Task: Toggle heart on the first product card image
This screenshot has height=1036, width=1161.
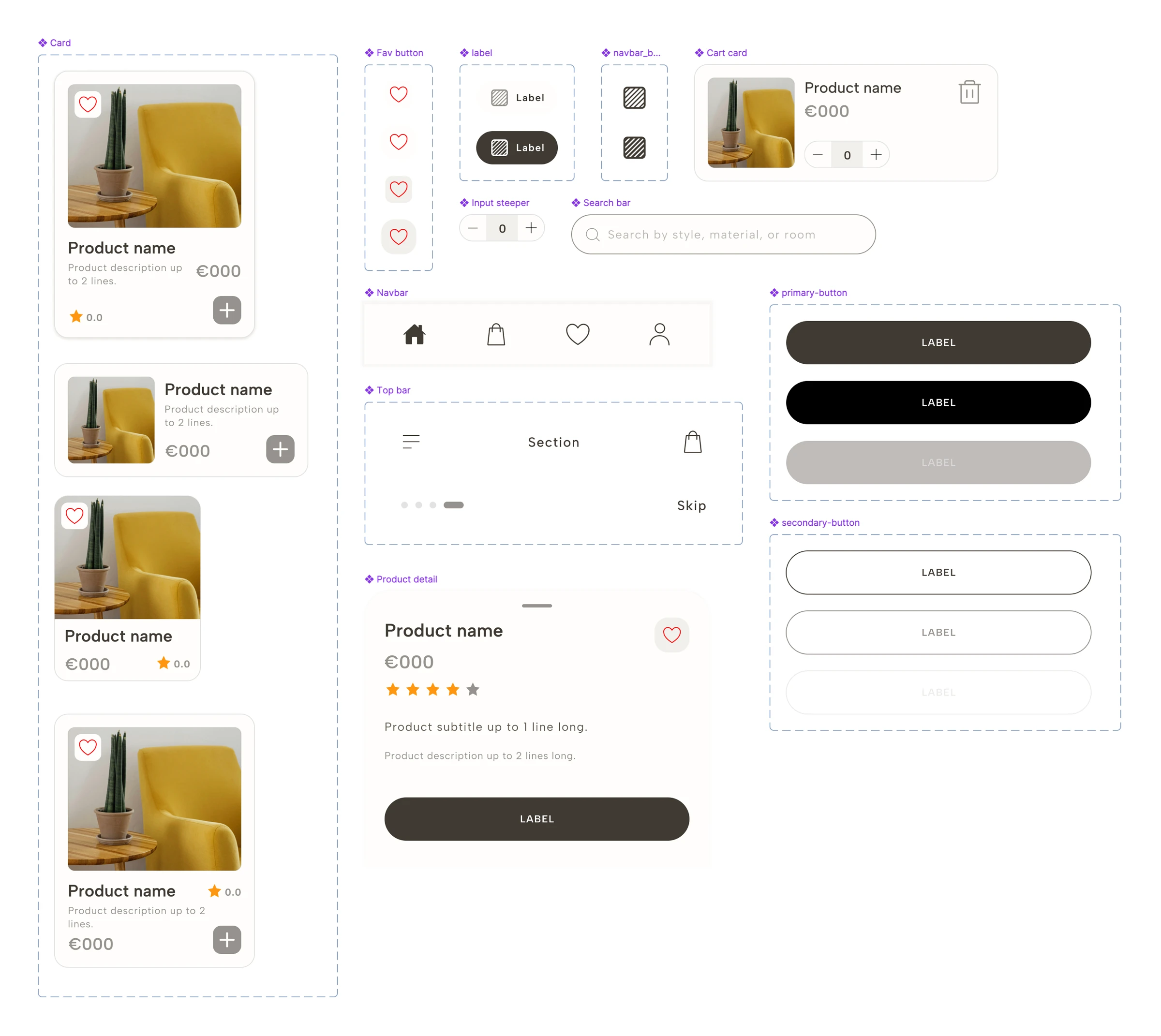Action: click(88, 104)
